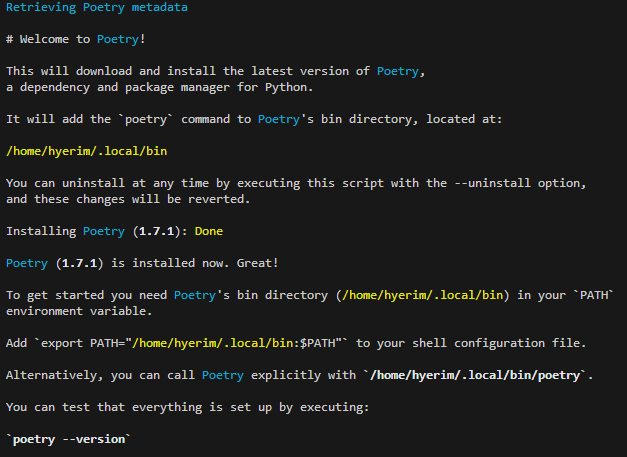The width and height of the screenshot is (627, 457).
Task: Click 'Poetry (1.7.1) is installed now. Great!'
Action: click(142, 263)
